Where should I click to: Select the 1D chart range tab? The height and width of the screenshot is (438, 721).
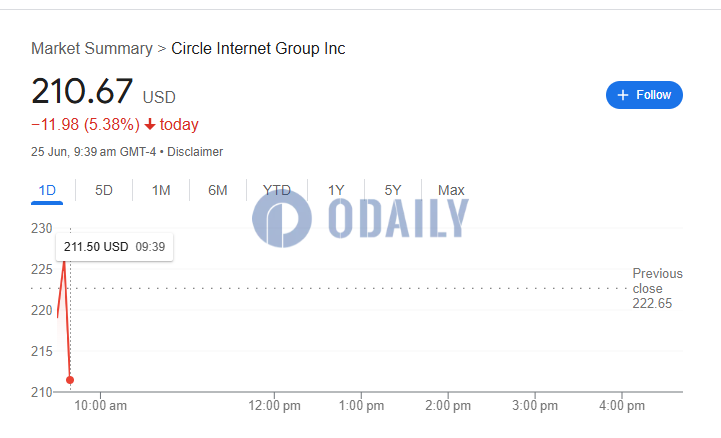47,190
